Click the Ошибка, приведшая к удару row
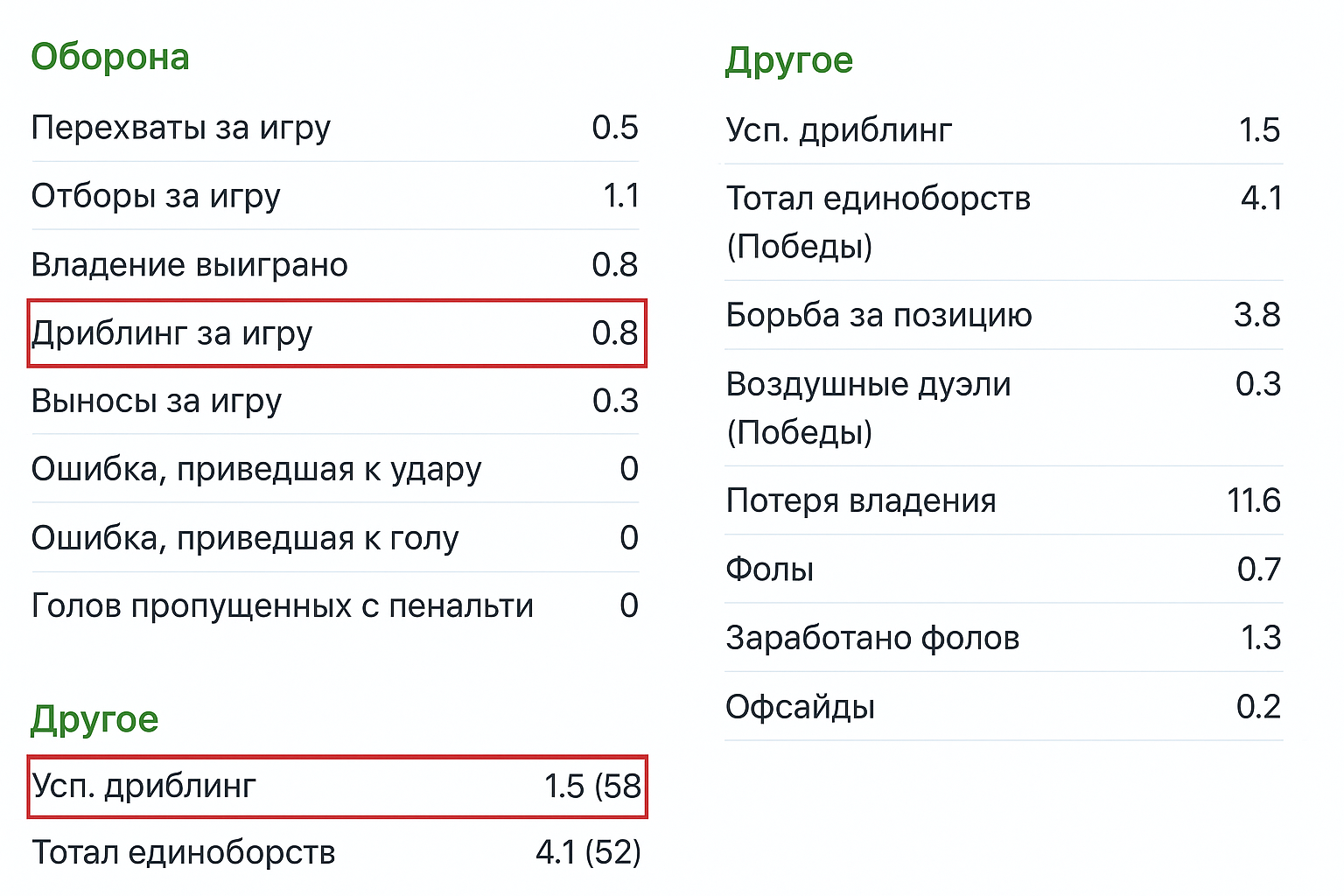Viewport: 1344px width, 896px height. point(335,470)
